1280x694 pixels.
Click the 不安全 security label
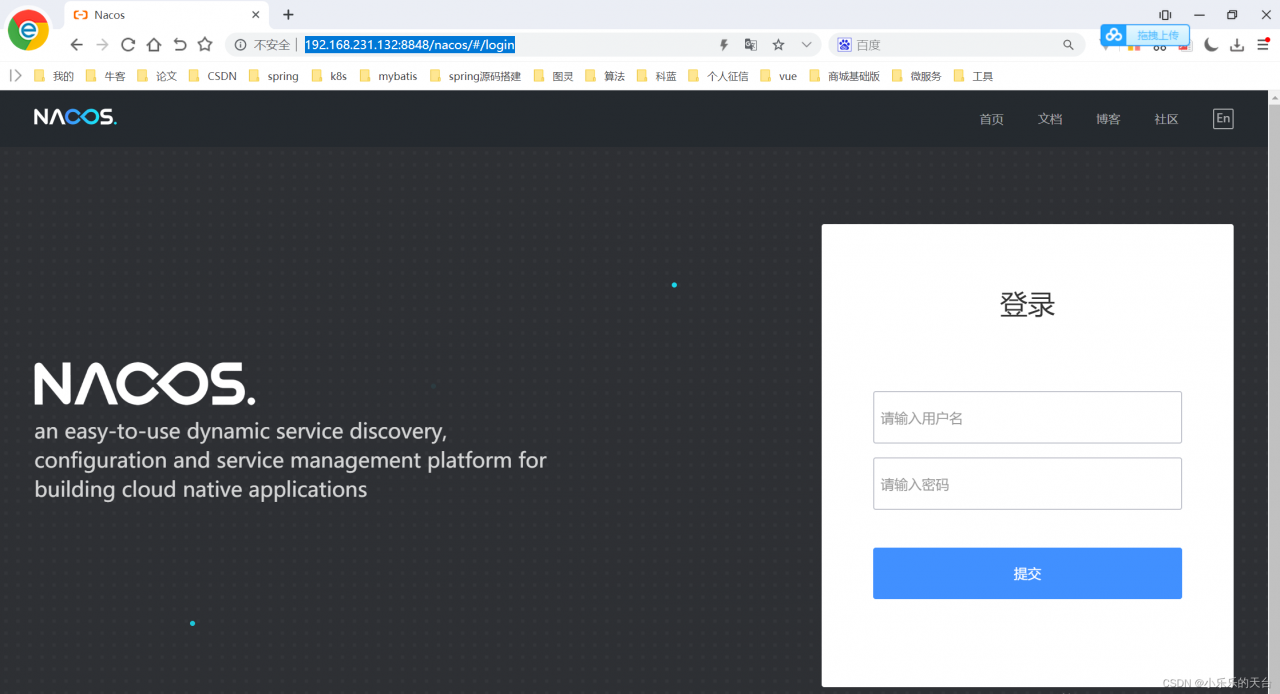click(x=272, y=45)
